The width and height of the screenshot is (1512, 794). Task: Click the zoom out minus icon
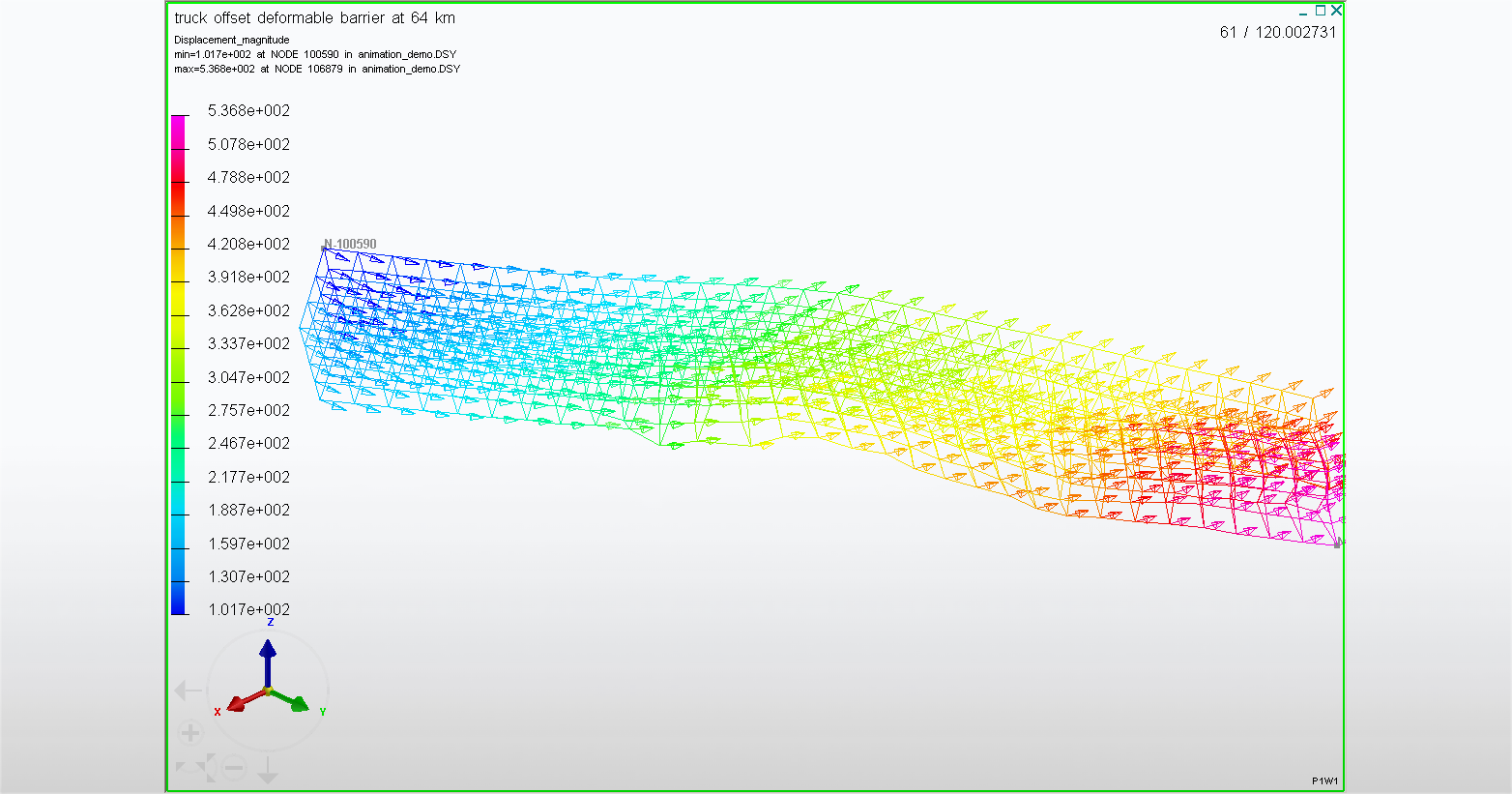234,768
